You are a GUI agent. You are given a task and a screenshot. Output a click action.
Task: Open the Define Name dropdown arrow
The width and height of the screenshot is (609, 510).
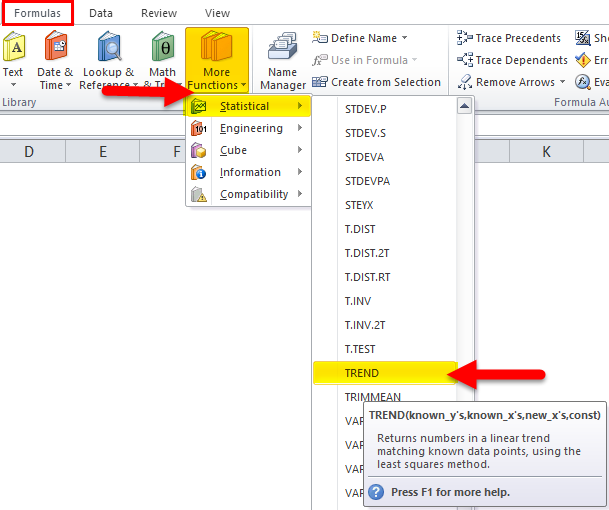[404, 38]
